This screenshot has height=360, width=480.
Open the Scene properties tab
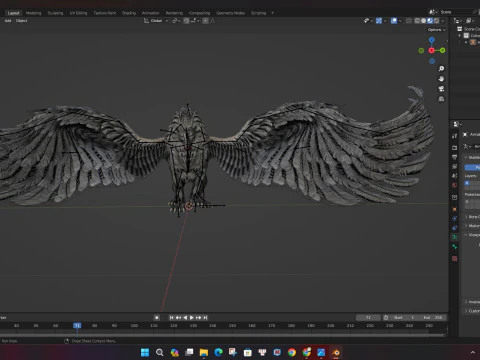[x=455, y=176]
